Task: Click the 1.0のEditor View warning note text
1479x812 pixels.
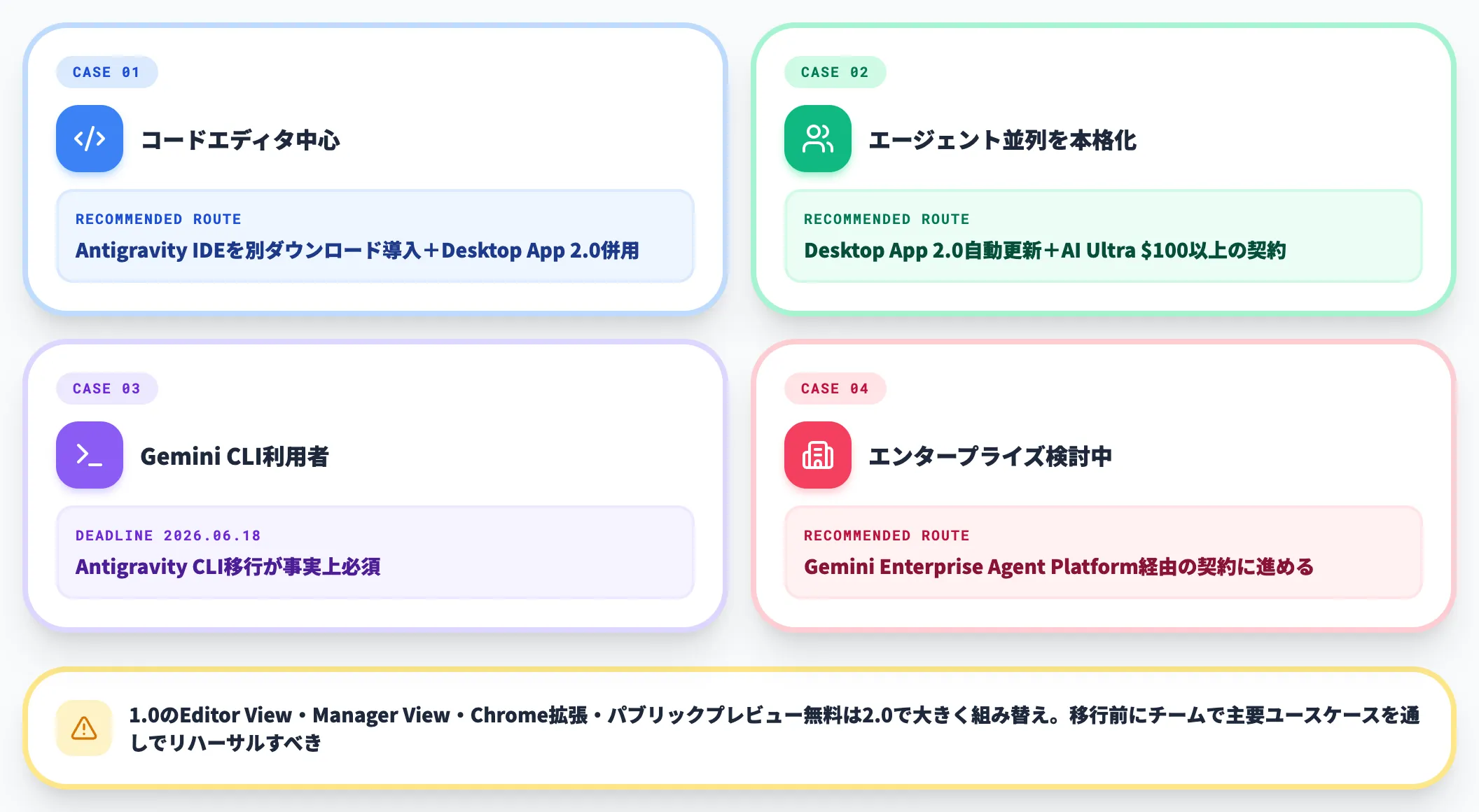Action: [x=775, y=728]
